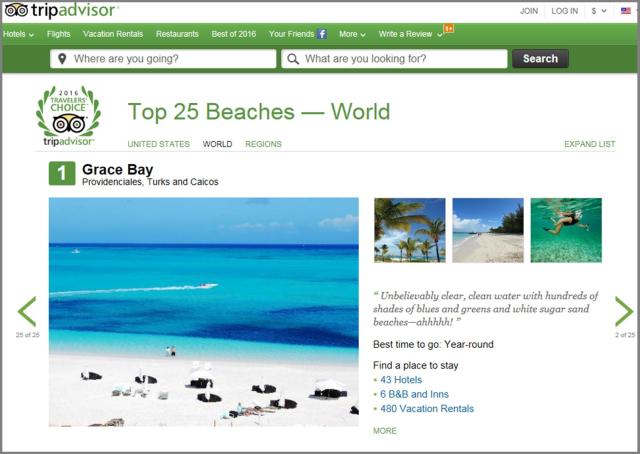
Task: Click the 'Top 25 Beaches — World' heading
Action: click(259, 112)
